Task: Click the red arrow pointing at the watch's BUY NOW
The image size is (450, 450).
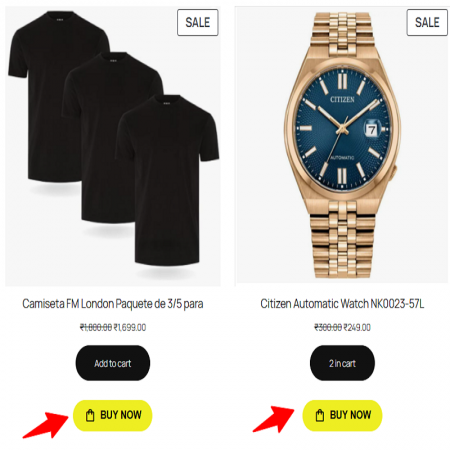Action: (x=274, y=419)
